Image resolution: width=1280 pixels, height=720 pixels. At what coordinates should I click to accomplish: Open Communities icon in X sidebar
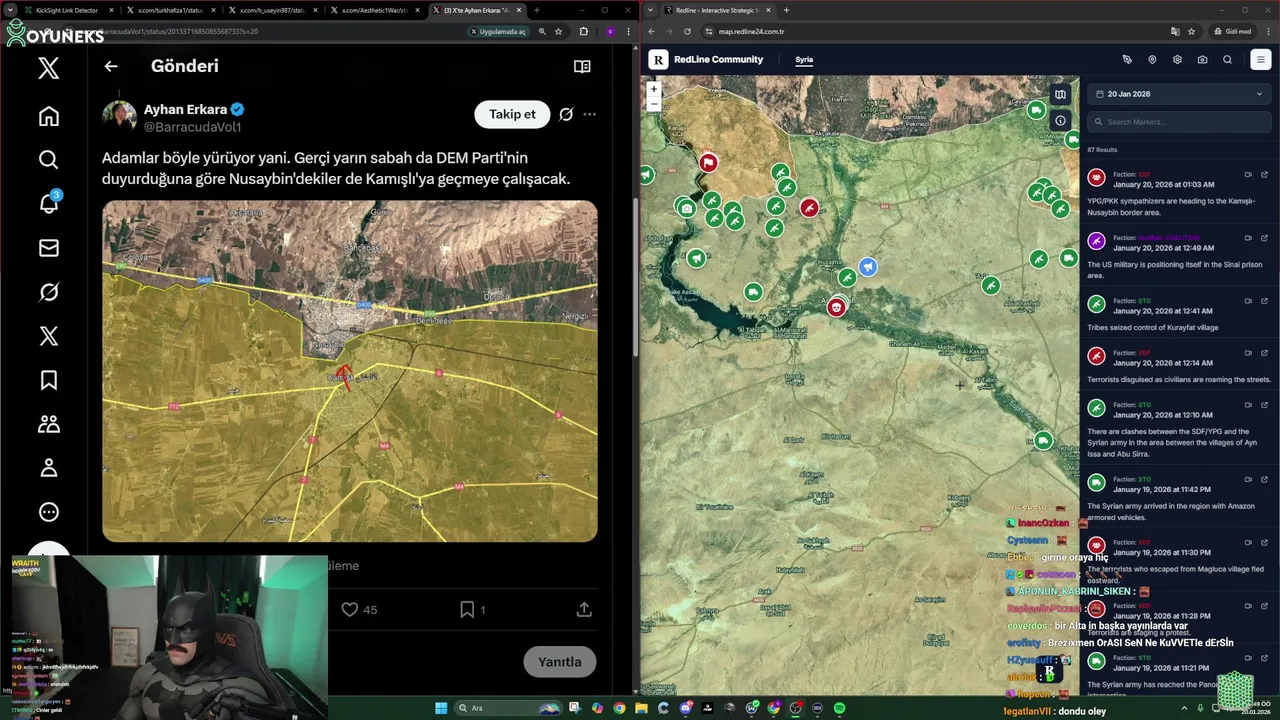48,424
